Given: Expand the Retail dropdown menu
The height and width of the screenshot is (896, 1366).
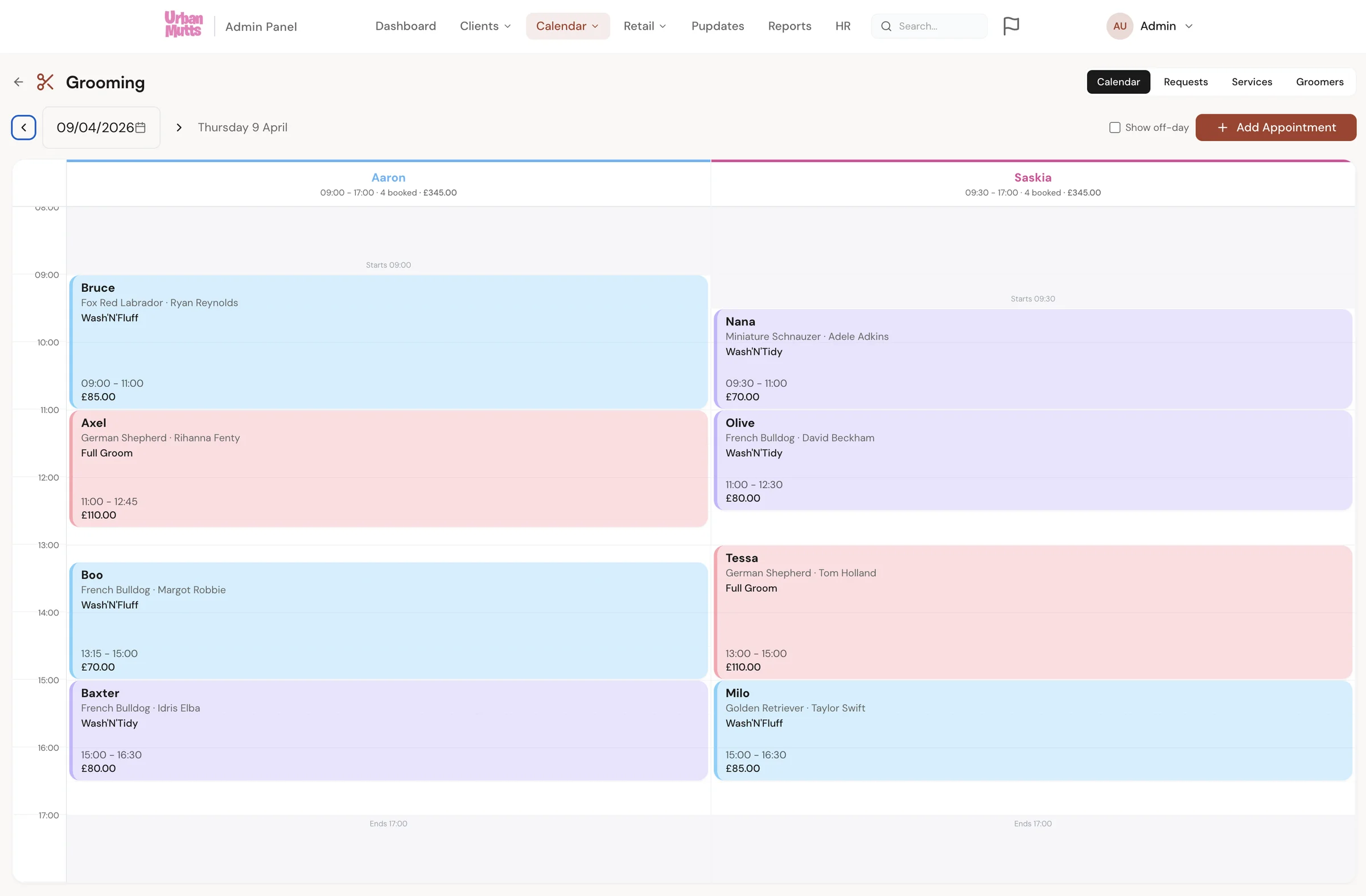Looking at the screenshot, I should 644,26.
